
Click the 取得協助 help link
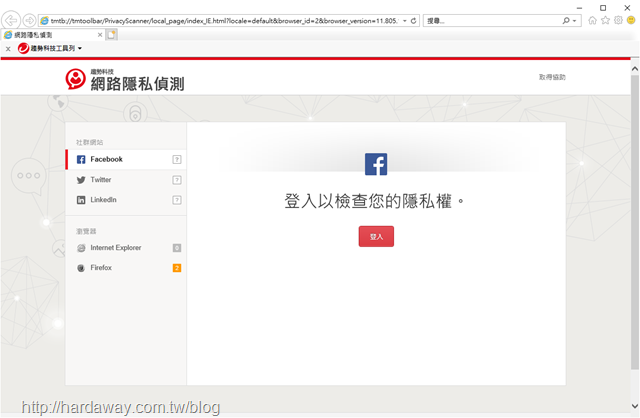552,77
